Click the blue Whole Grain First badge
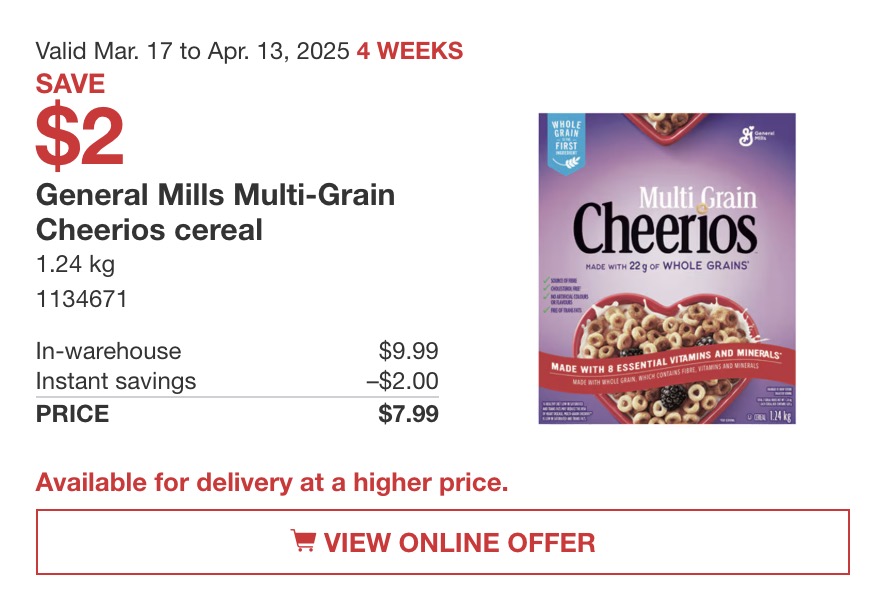Image resolution: width=878 pixels, height=604 pixels. pos(566,143)
